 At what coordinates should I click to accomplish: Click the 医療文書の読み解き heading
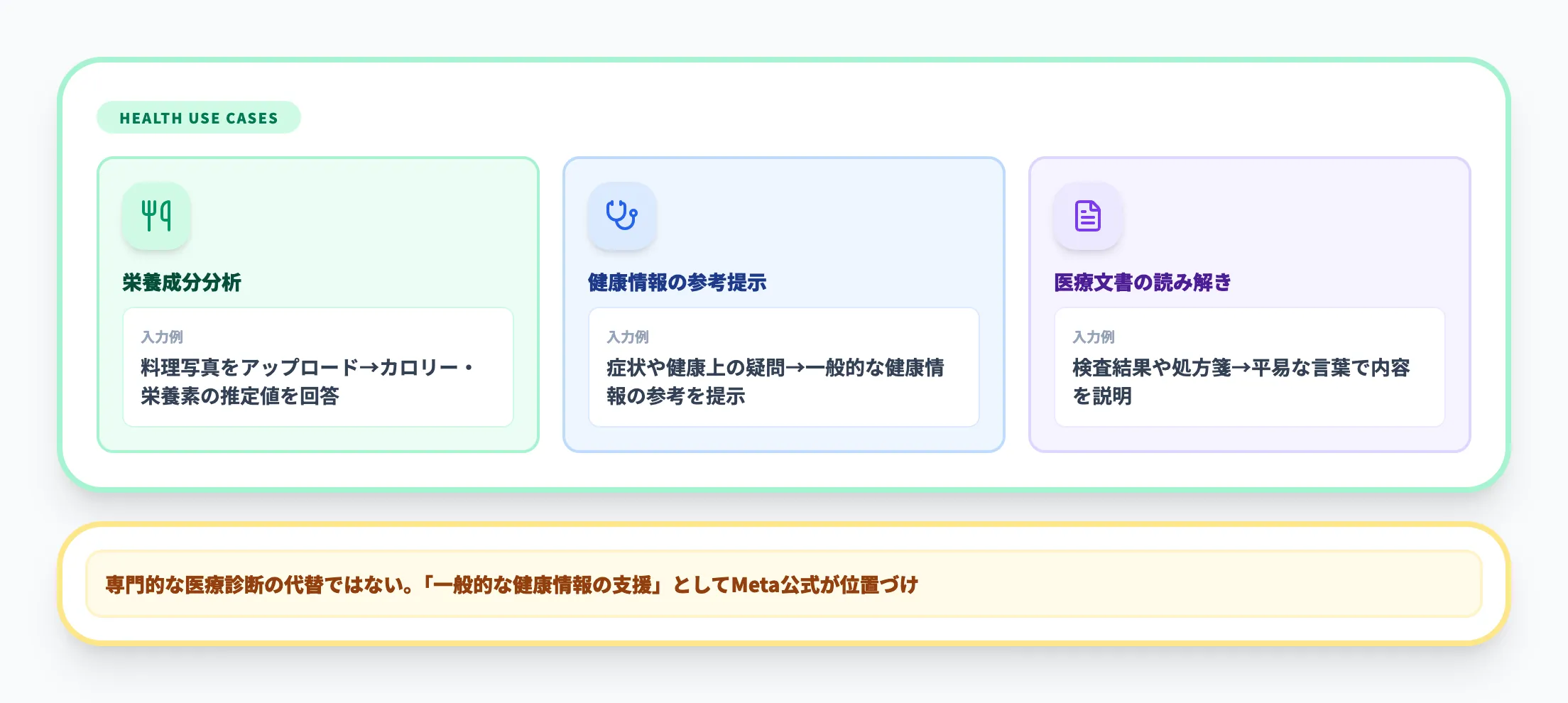pyautogui.click(x=1142, y=282)
